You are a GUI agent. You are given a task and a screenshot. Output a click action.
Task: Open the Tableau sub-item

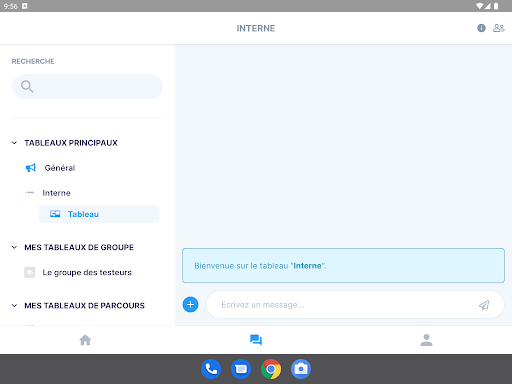pos(99,214)
